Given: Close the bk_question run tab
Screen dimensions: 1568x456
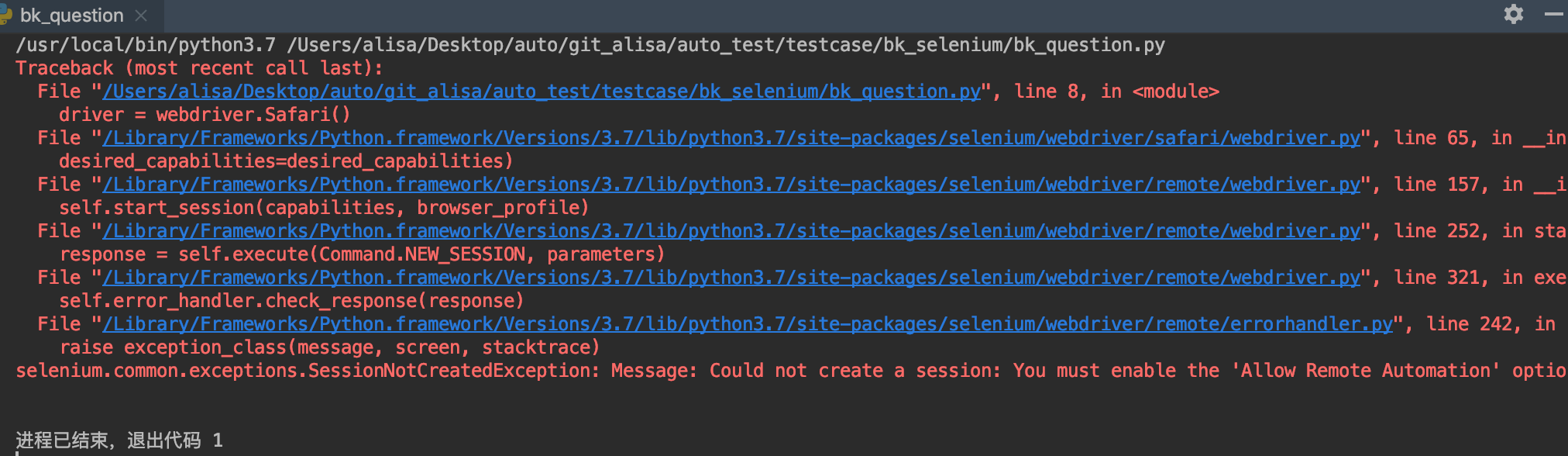Looking at the screenshot, I should coord(141,15).
